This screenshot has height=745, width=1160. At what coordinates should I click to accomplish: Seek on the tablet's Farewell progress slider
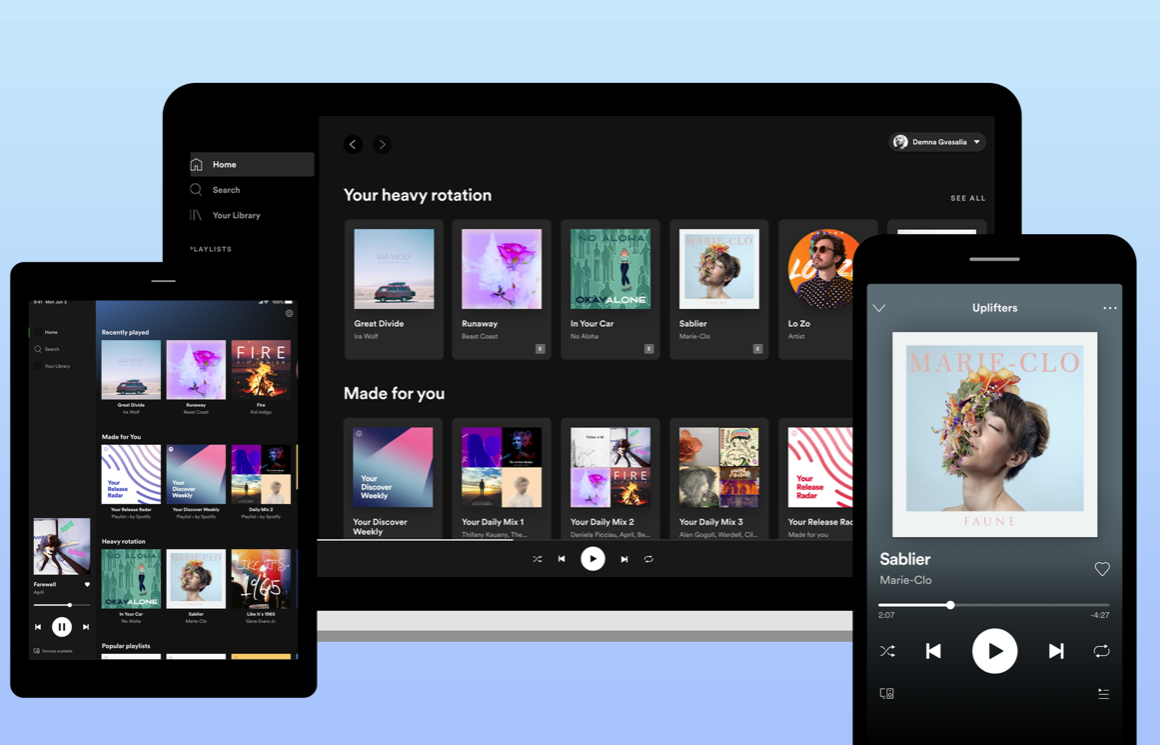pyautogui.click(x=62, y=604)
